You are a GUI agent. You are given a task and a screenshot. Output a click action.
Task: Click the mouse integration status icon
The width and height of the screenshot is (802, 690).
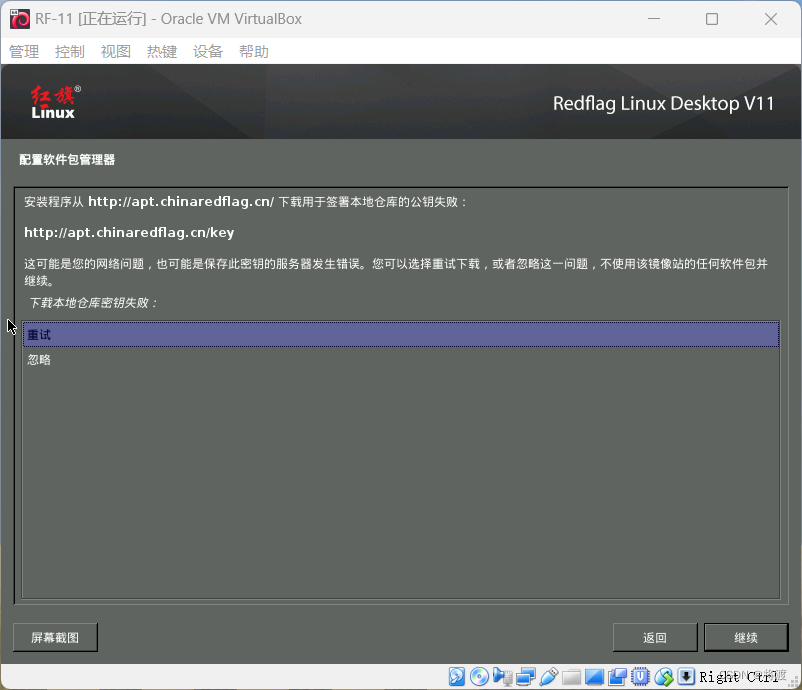[x=664, y=676]
